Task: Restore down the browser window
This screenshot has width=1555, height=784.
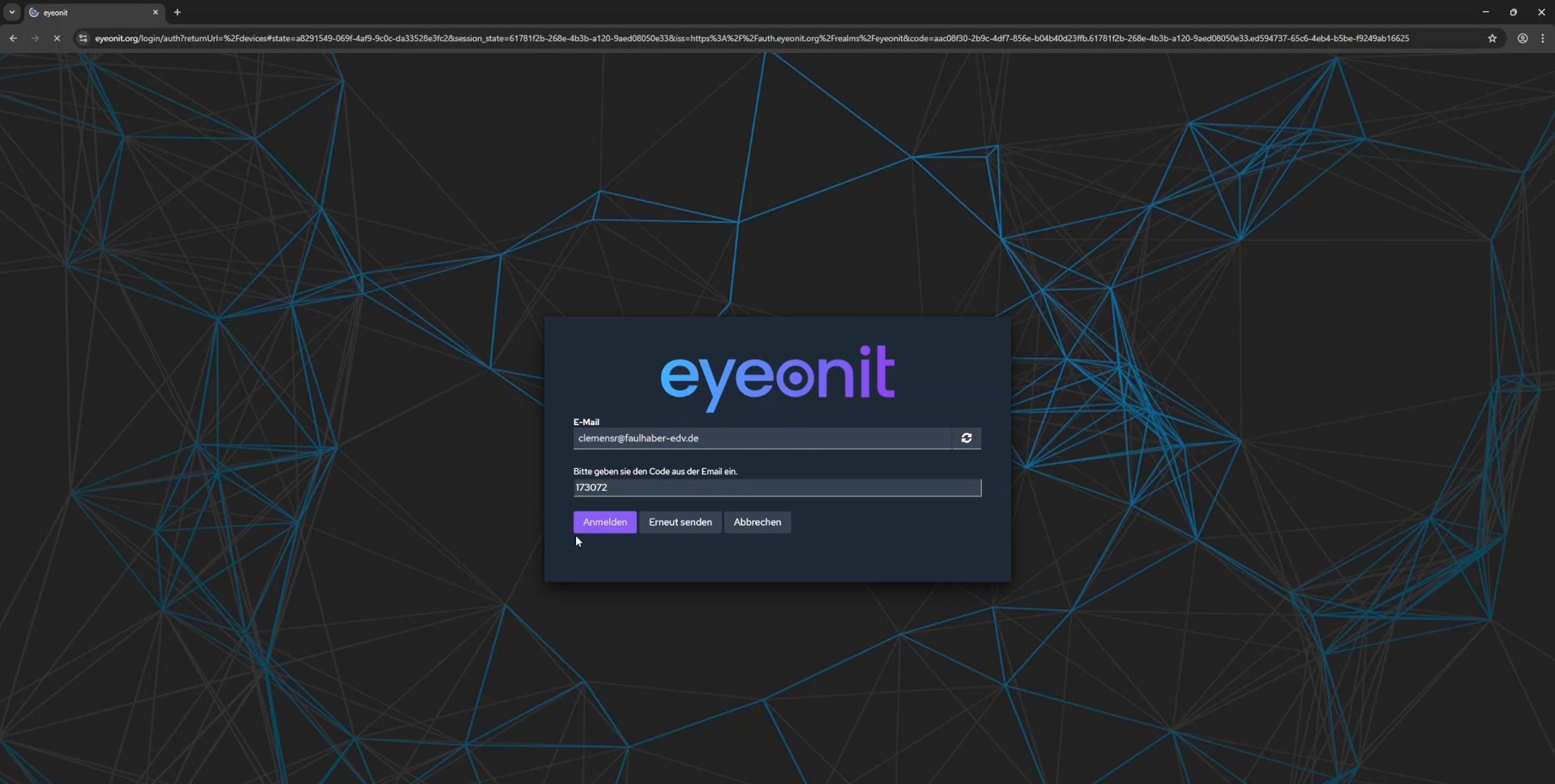Action: pyautogui.click(x=1513, y=12)
